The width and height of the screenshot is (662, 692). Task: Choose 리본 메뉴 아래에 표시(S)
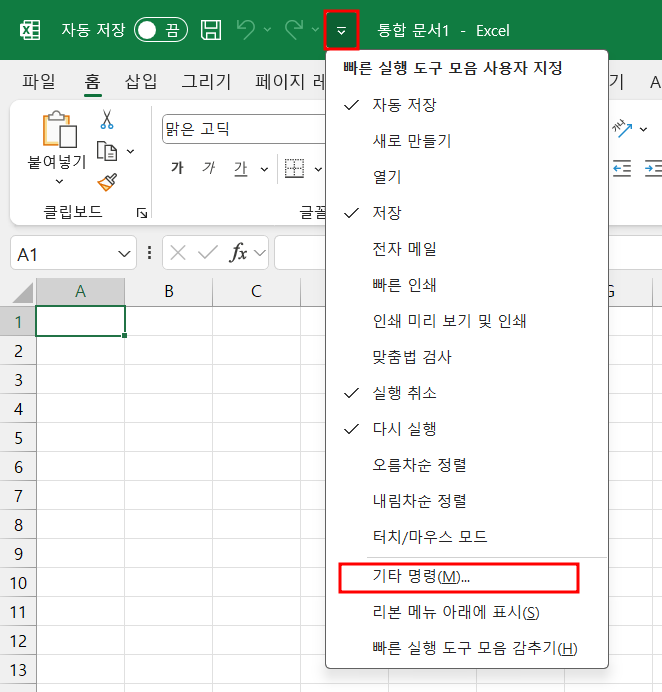tap(467, 613)
